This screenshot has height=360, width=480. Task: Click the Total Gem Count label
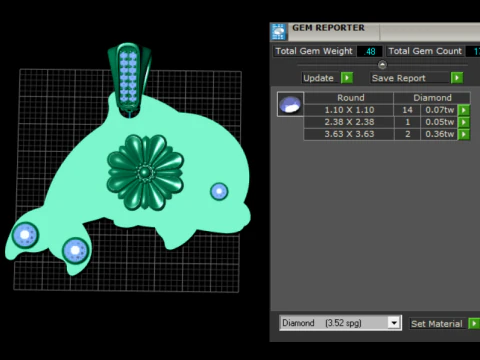coord(425,51)
